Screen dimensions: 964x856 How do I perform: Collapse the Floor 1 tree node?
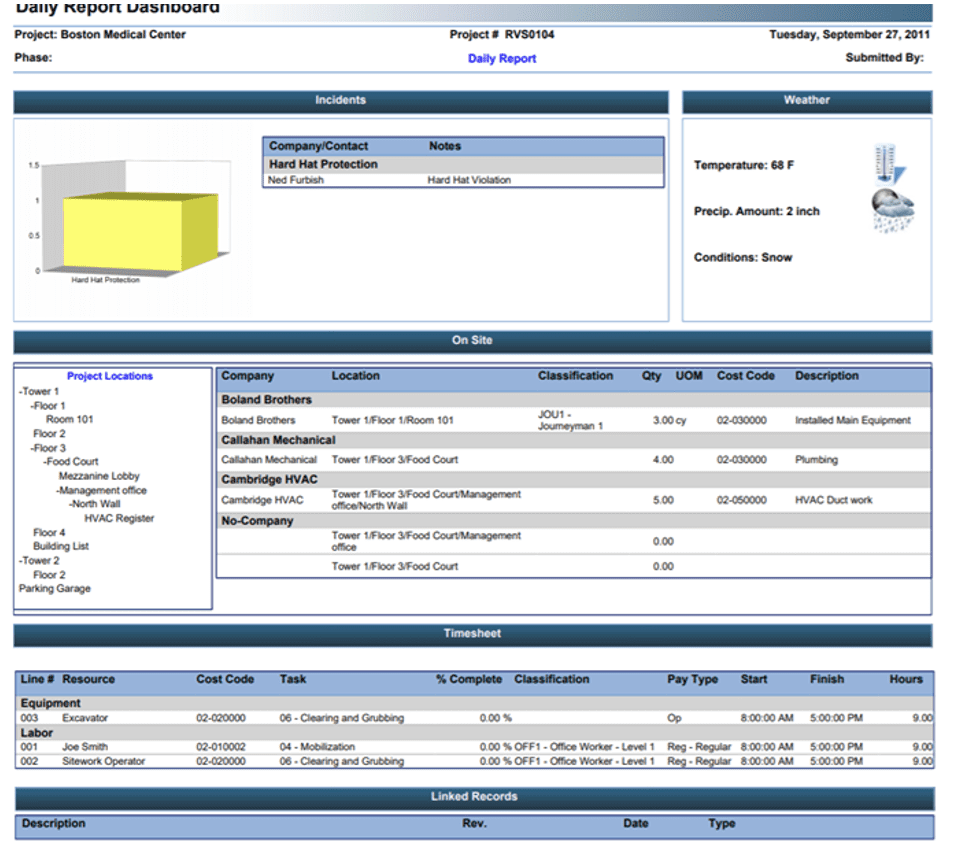33,406
